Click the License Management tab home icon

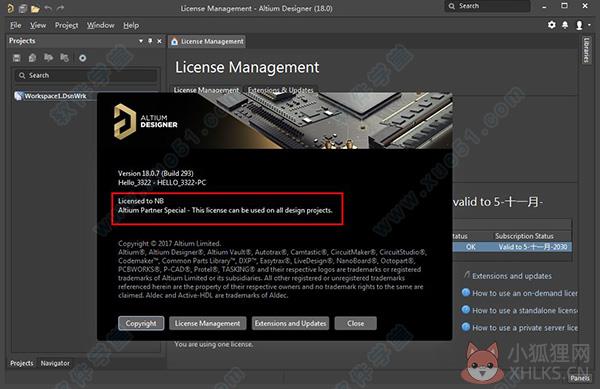(x=174, y=41)
